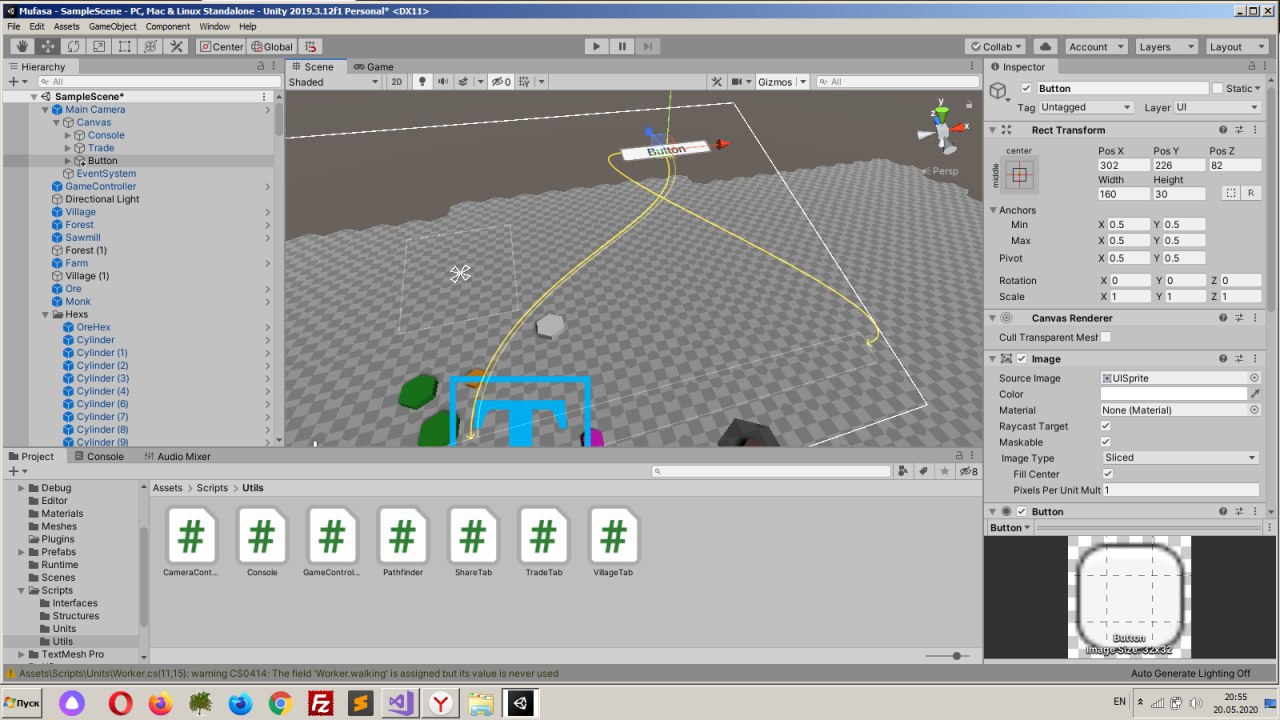
Task: Toggle Center pivot mode button
Action: pos(221,47)
